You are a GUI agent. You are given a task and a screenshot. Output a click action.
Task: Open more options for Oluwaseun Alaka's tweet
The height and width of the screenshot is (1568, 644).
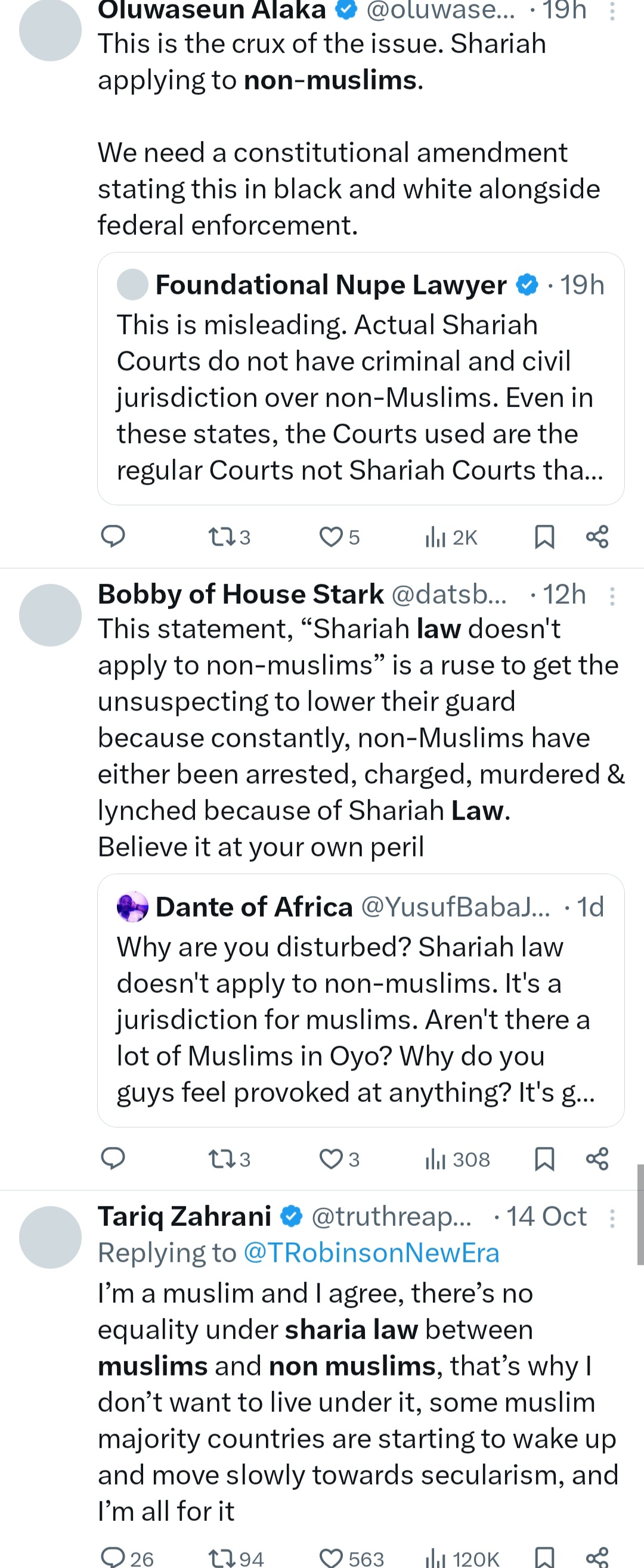[x=612, y=11]
